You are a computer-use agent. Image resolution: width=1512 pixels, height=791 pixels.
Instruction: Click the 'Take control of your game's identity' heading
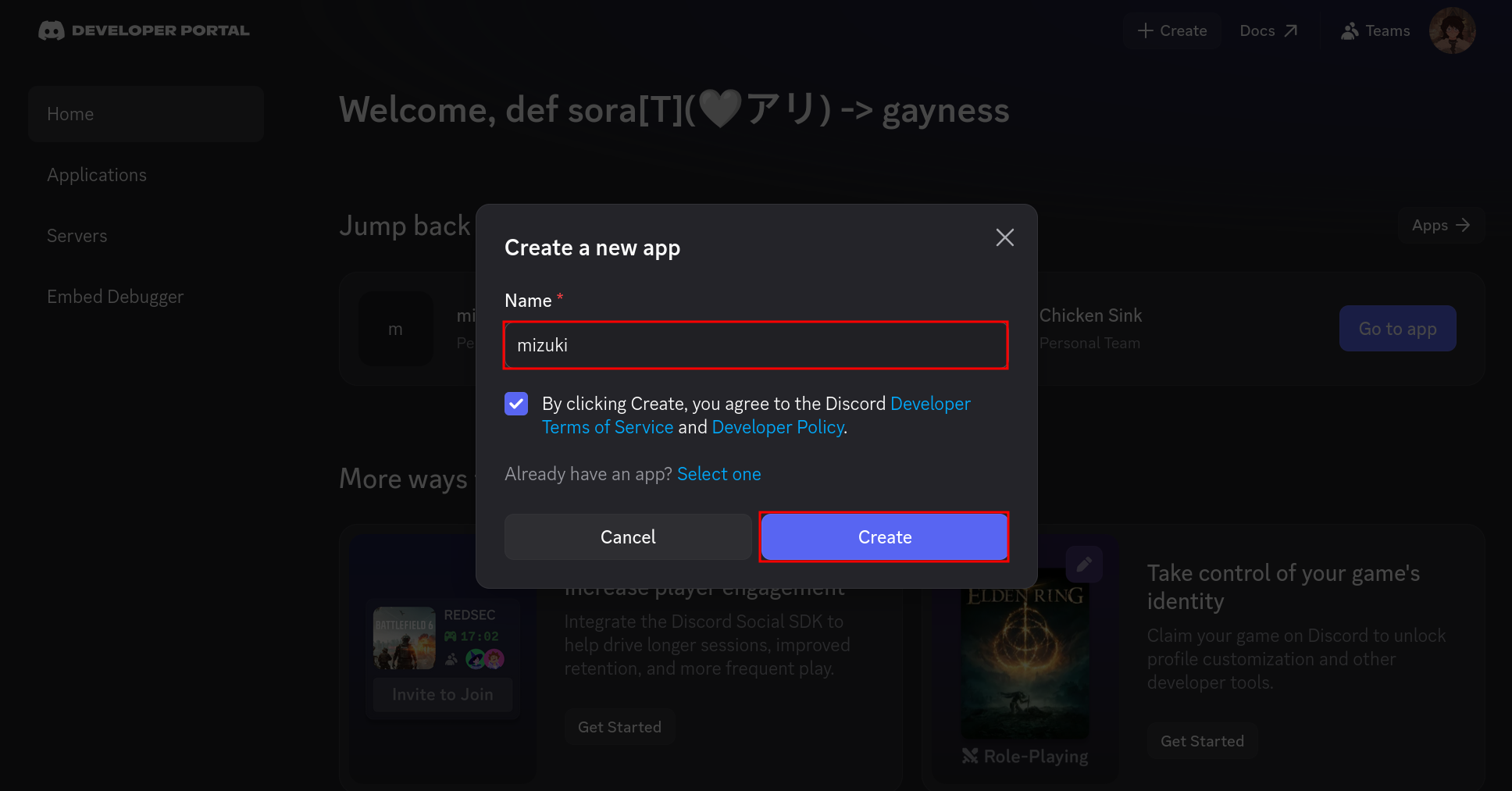pos(1283,587)
